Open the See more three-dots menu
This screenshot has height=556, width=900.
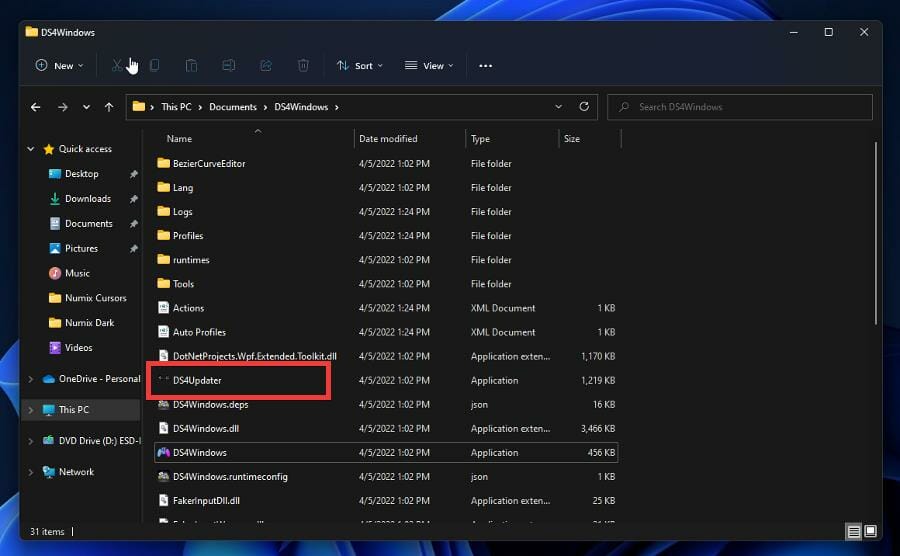click(485, 66)
